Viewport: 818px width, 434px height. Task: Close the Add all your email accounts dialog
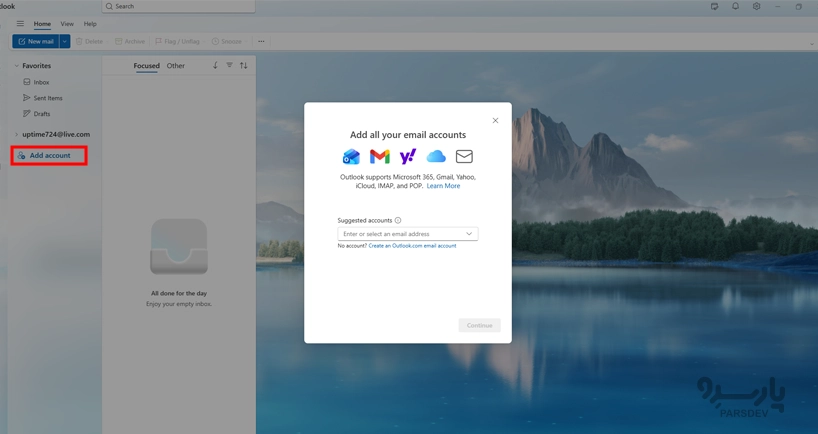coord(495,121)
